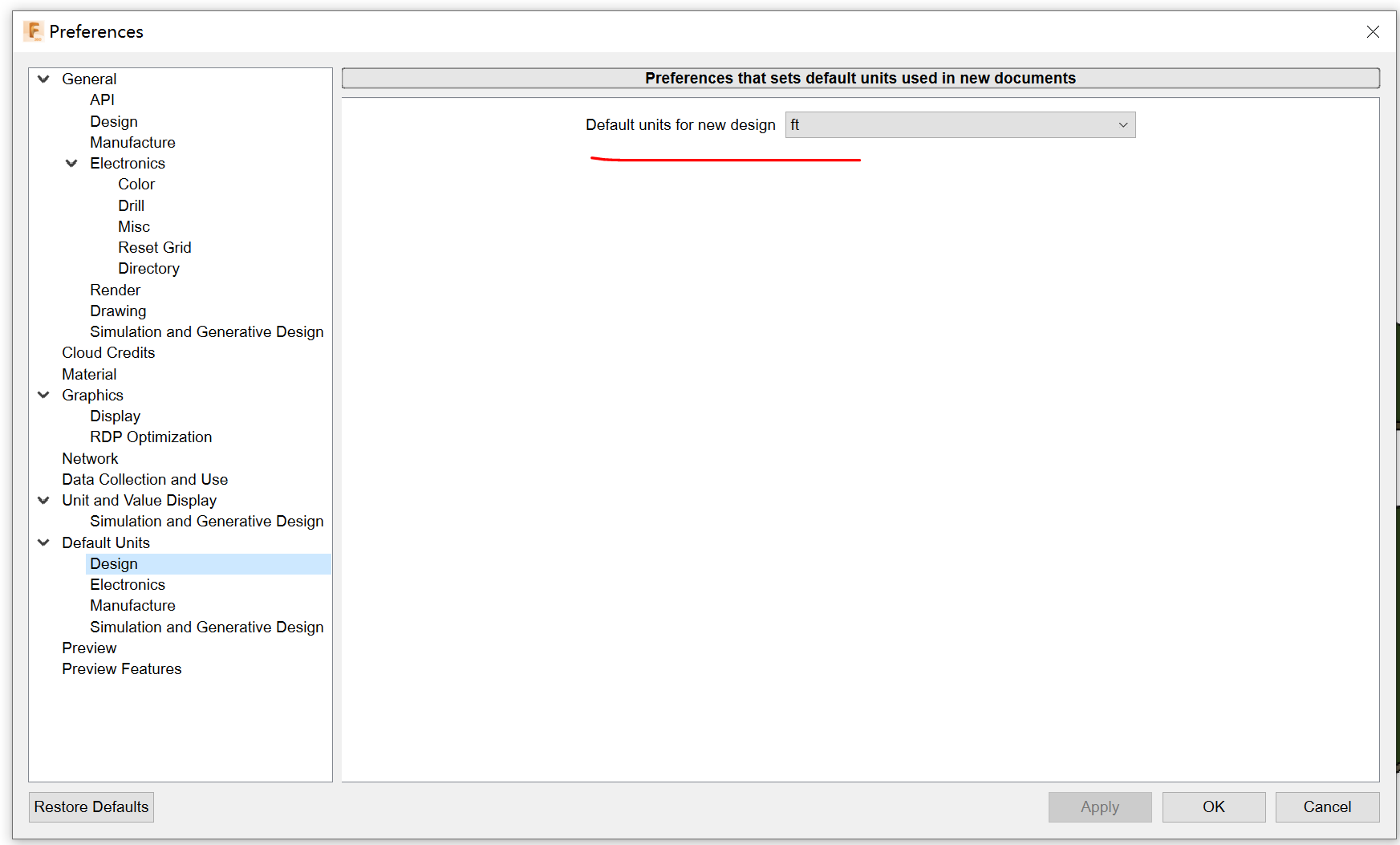Select Drawing preferences

(118, 311)
